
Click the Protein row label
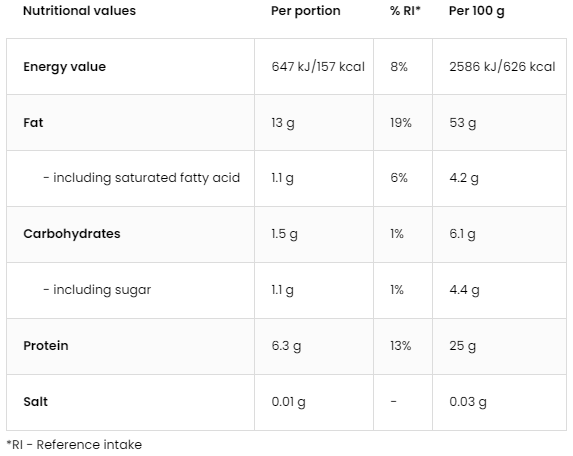(46, 346)
